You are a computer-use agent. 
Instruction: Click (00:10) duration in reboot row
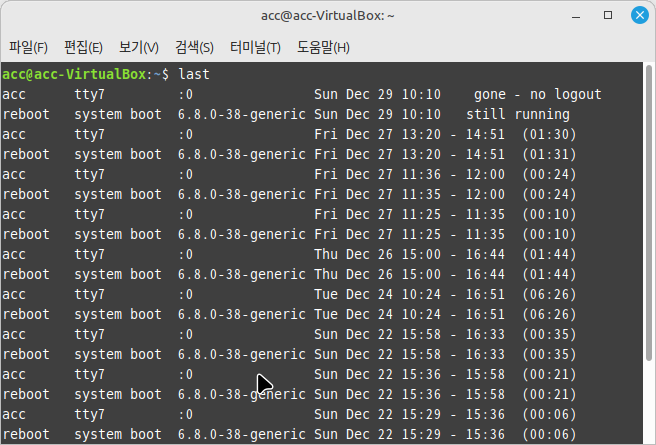click(549, 235)
